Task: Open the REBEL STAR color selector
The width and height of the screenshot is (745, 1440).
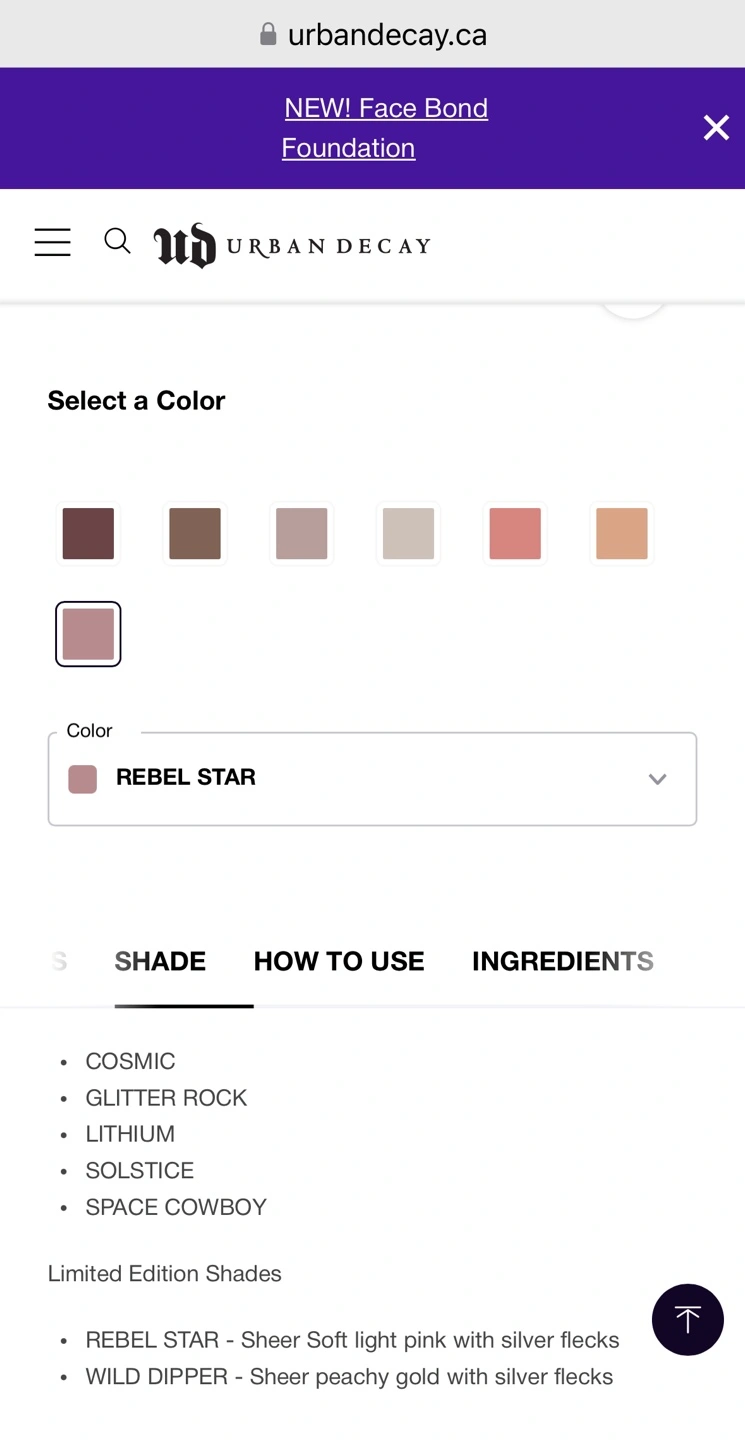Action: pyautogui.click(x=372, y=779)
